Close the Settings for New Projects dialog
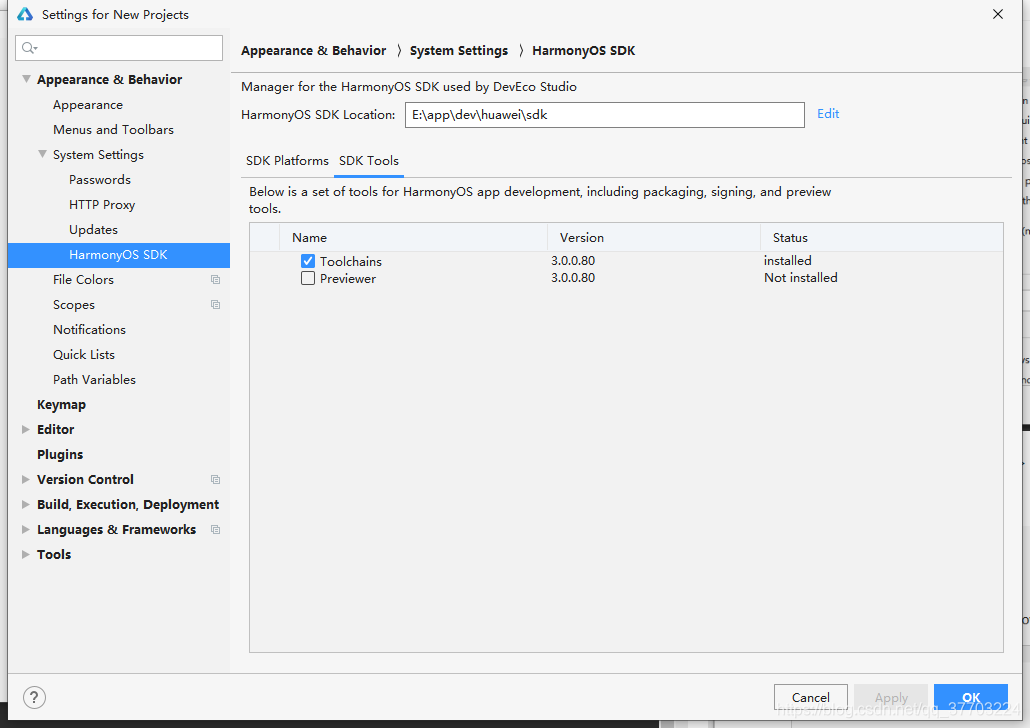This screenshot has height=728, width=1030. (998, 14)
